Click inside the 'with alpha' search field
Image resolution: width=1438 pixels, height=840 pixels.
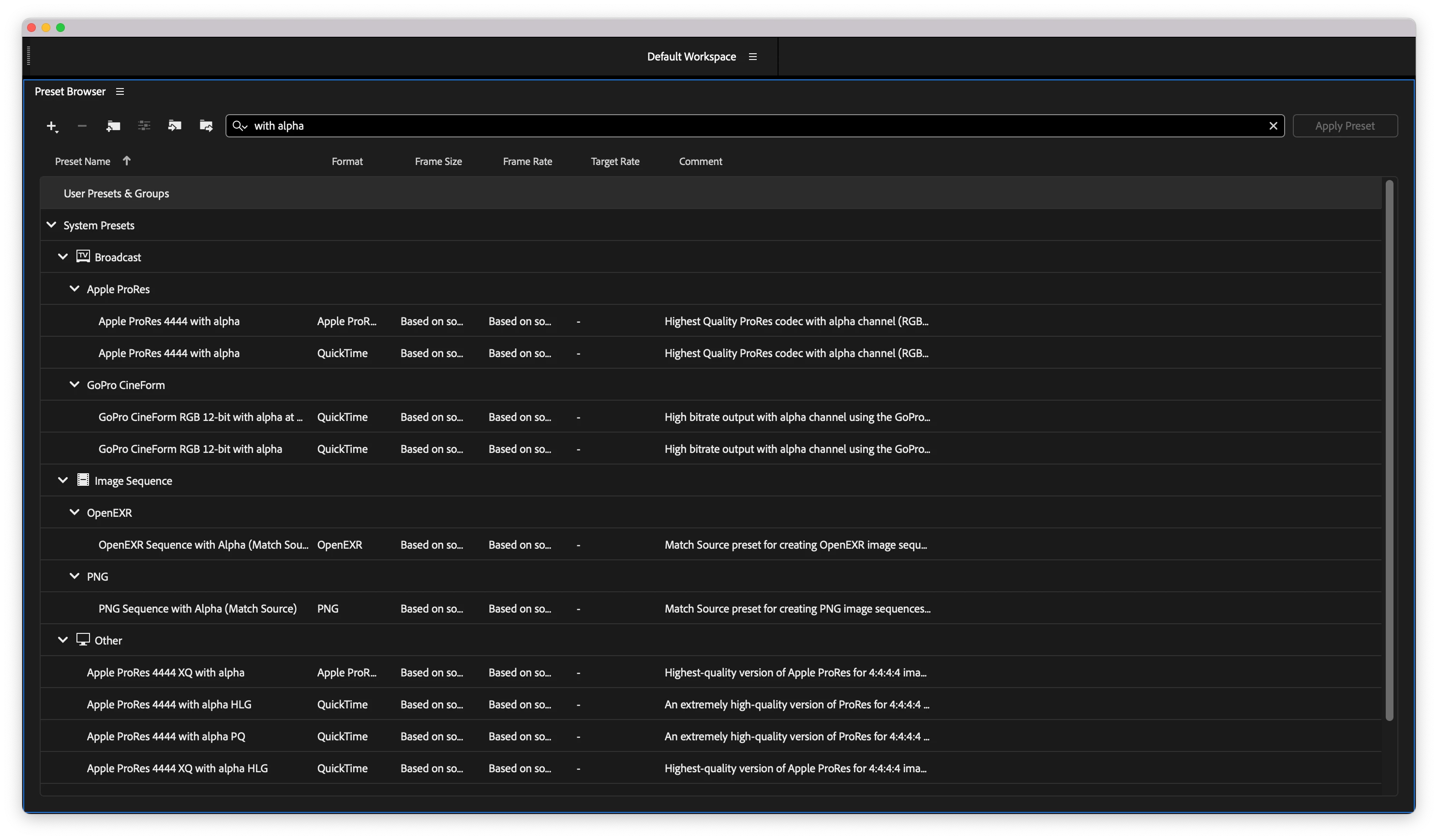[x=742, y=126]
